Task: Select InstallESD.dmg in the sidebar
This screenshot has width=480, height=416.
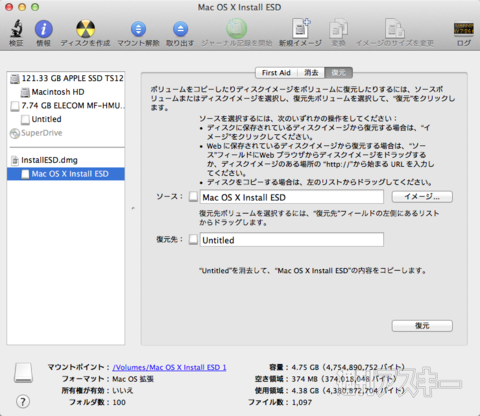Action: 66,160
